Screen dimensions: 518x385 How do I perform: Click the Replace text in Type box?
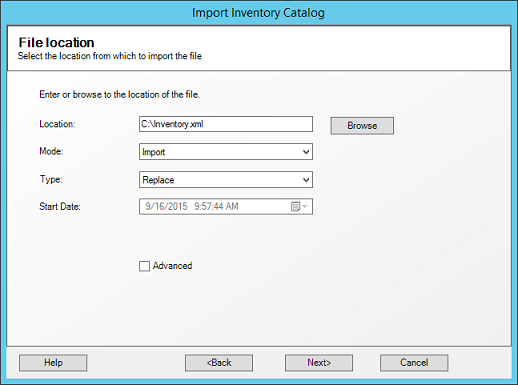point(158,180)
